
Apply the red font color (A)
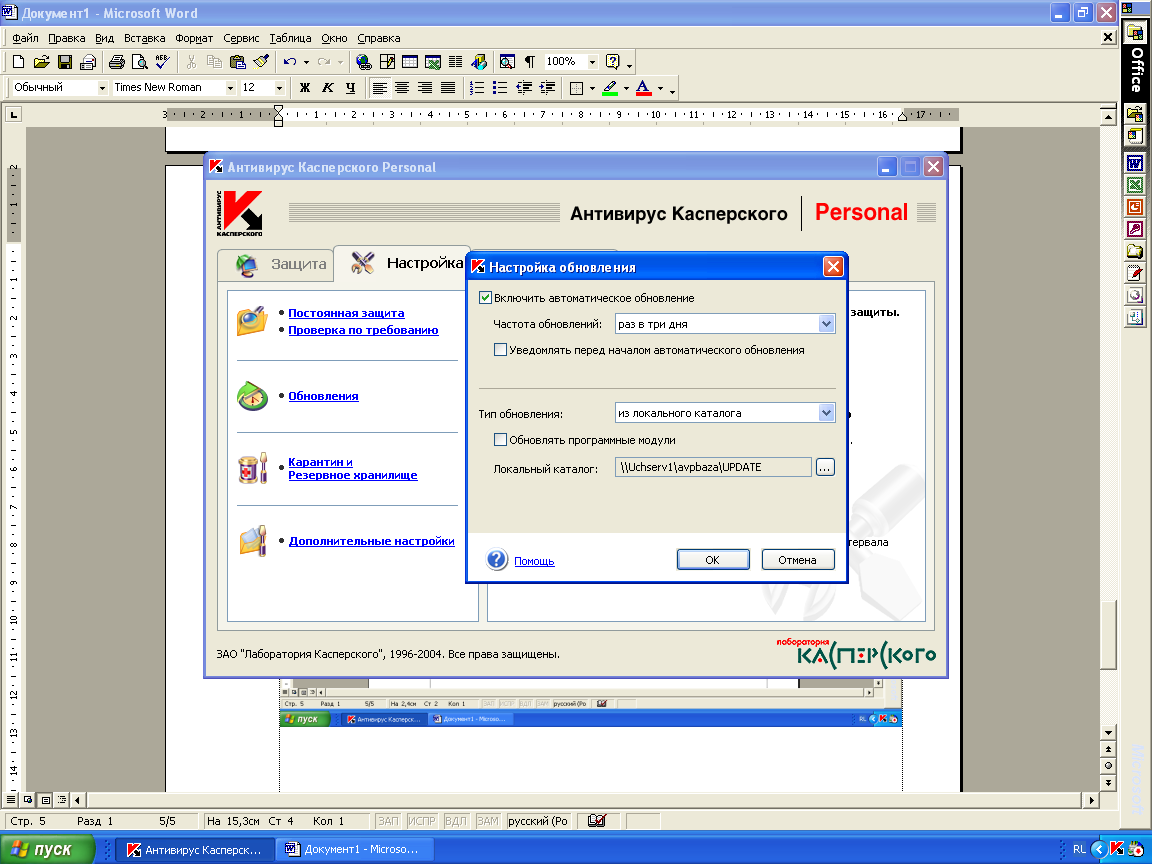coord(644,88)
